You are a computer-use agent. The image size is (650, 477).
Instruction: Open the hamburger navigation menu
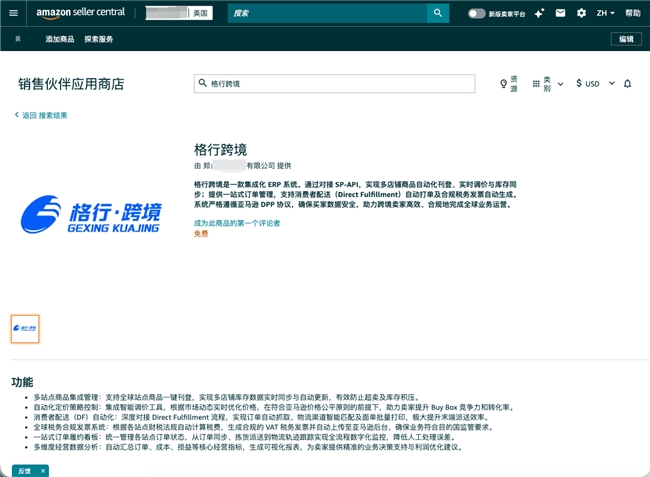12,14
